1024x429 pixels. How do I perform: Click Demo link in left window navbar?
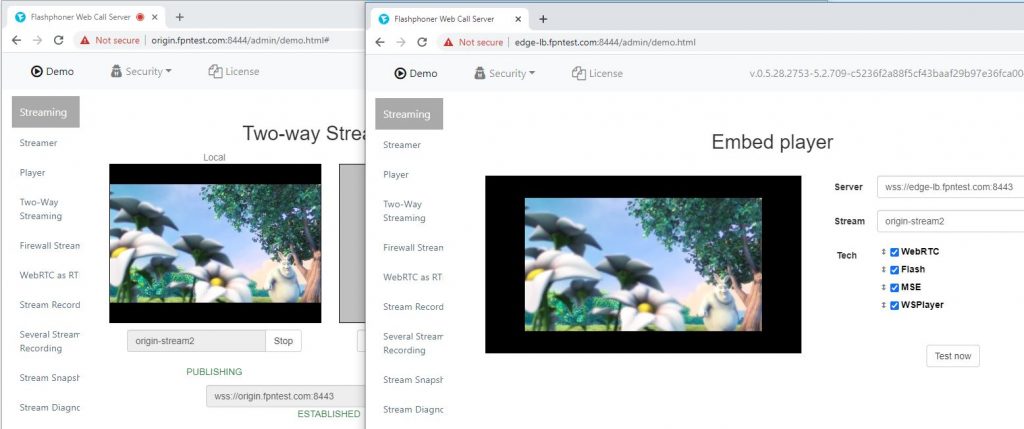pos(52,71)
